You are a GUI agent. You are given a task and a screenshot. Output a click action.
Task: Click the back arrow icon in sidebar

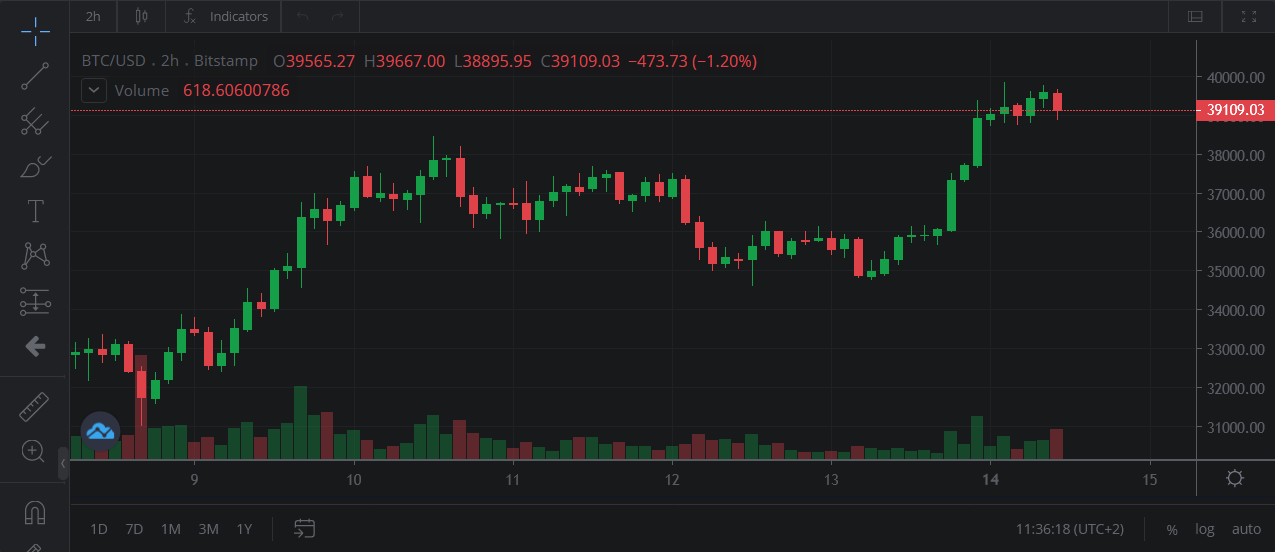(35, 346)
